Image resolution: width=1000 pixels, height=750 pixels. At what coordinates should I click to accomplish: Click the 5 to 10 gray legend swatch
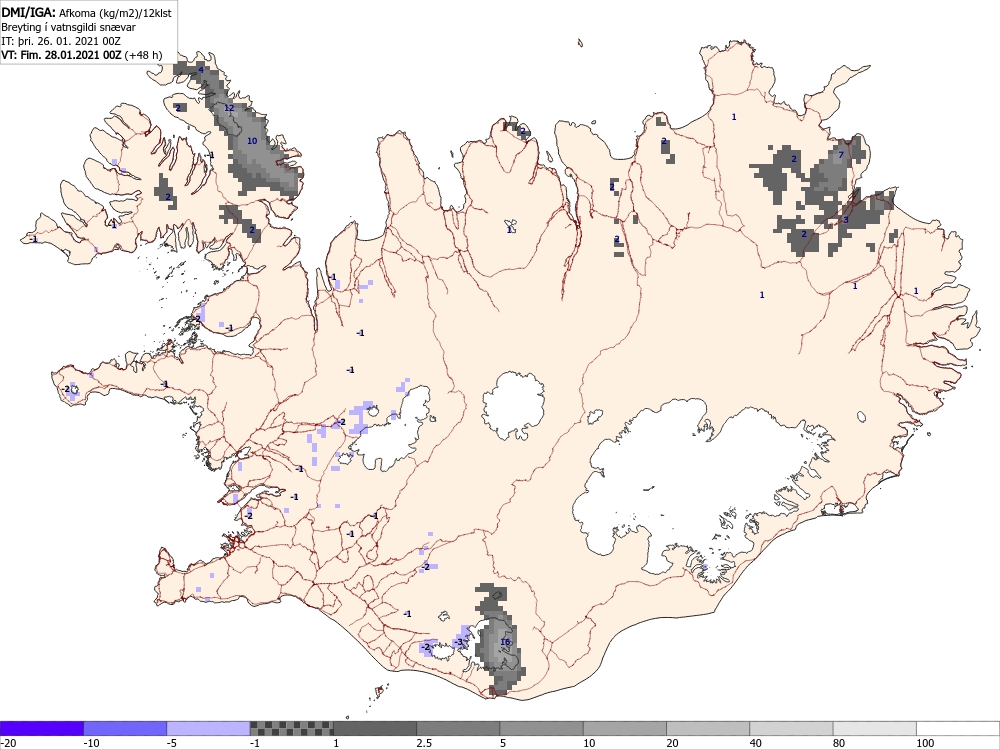(541, 728)
